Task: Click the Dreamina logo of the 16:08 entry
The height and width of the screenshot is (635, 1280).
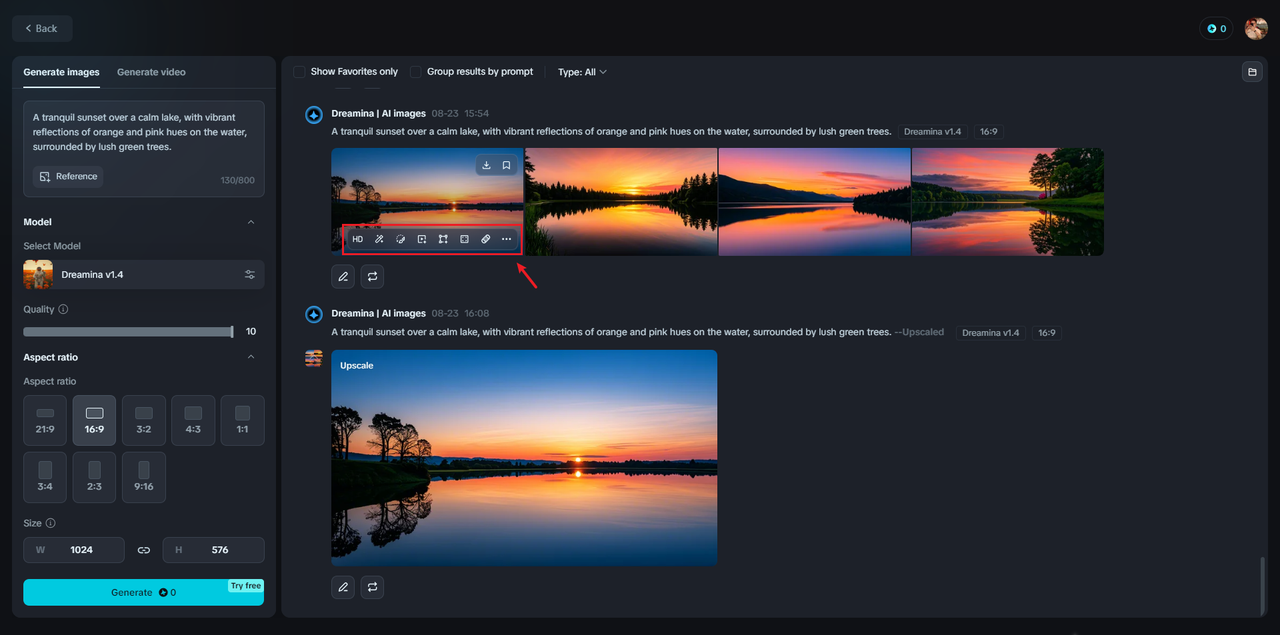Action: pos(314,315)
